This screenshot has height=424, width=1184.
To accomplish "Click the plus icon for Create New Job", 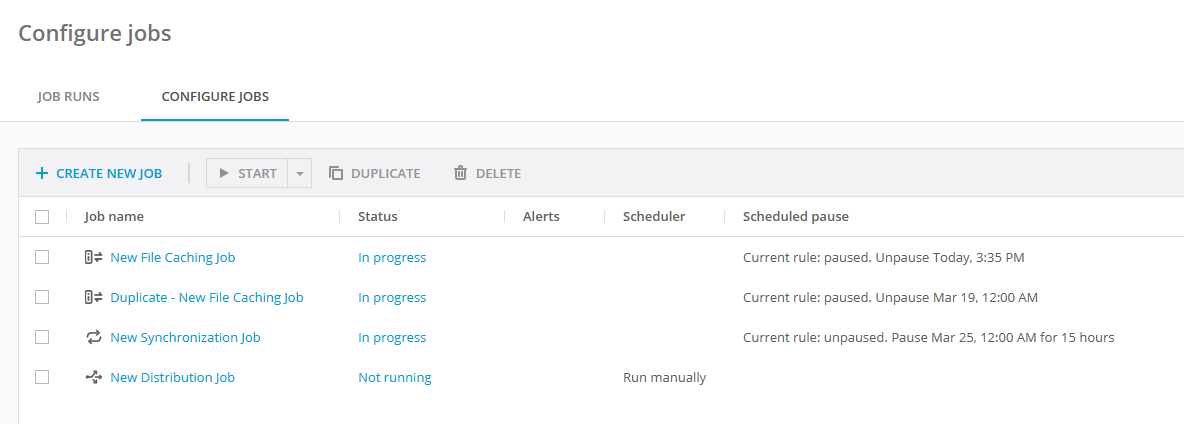I will 42,173.
